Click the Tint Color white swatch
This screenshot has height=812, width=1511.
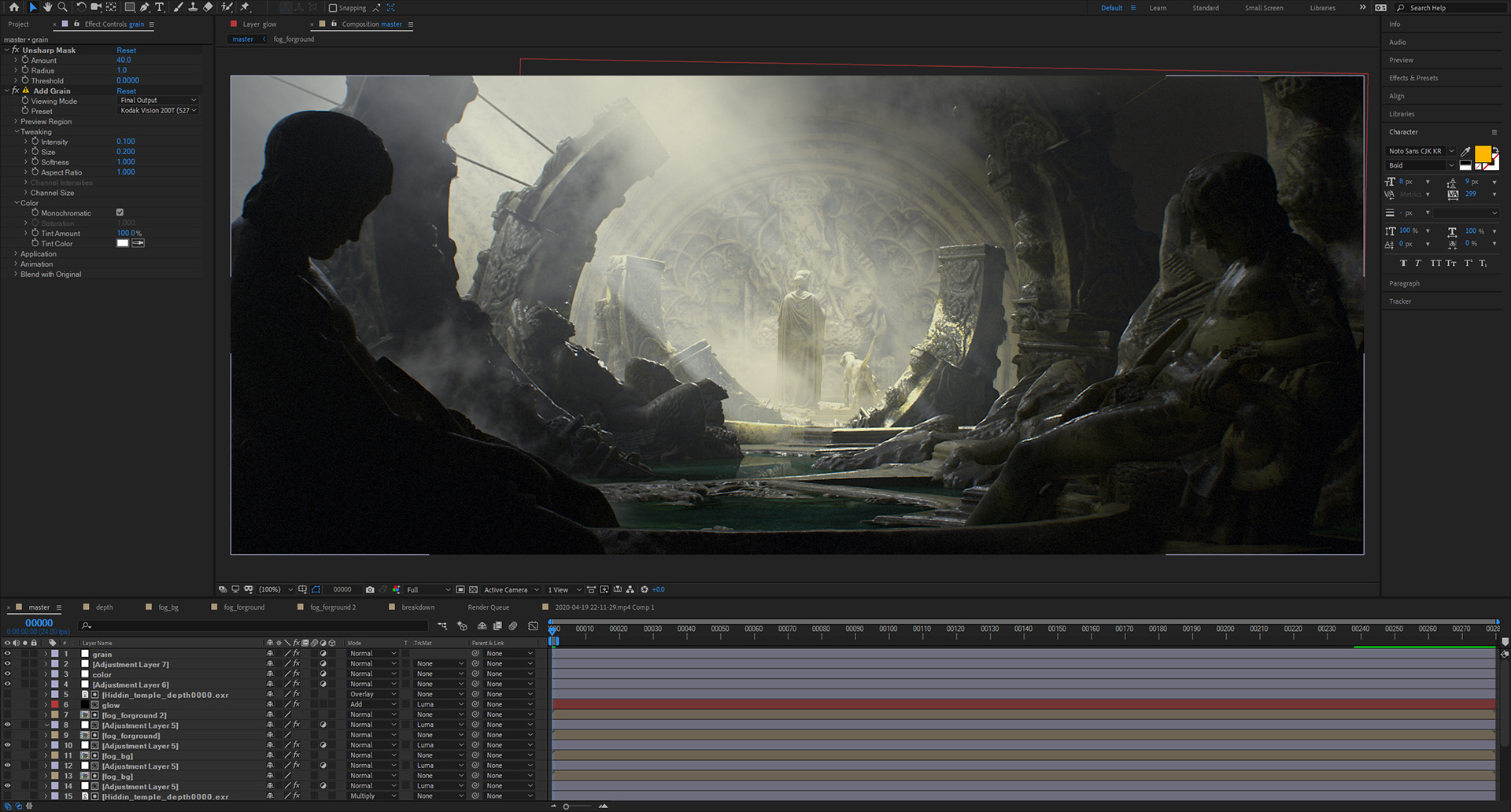(122, 243)
